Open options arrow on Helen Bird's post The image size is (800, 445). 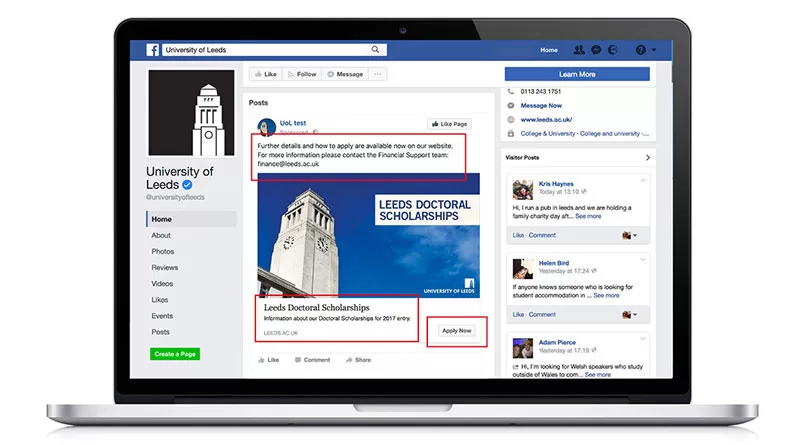643,259
